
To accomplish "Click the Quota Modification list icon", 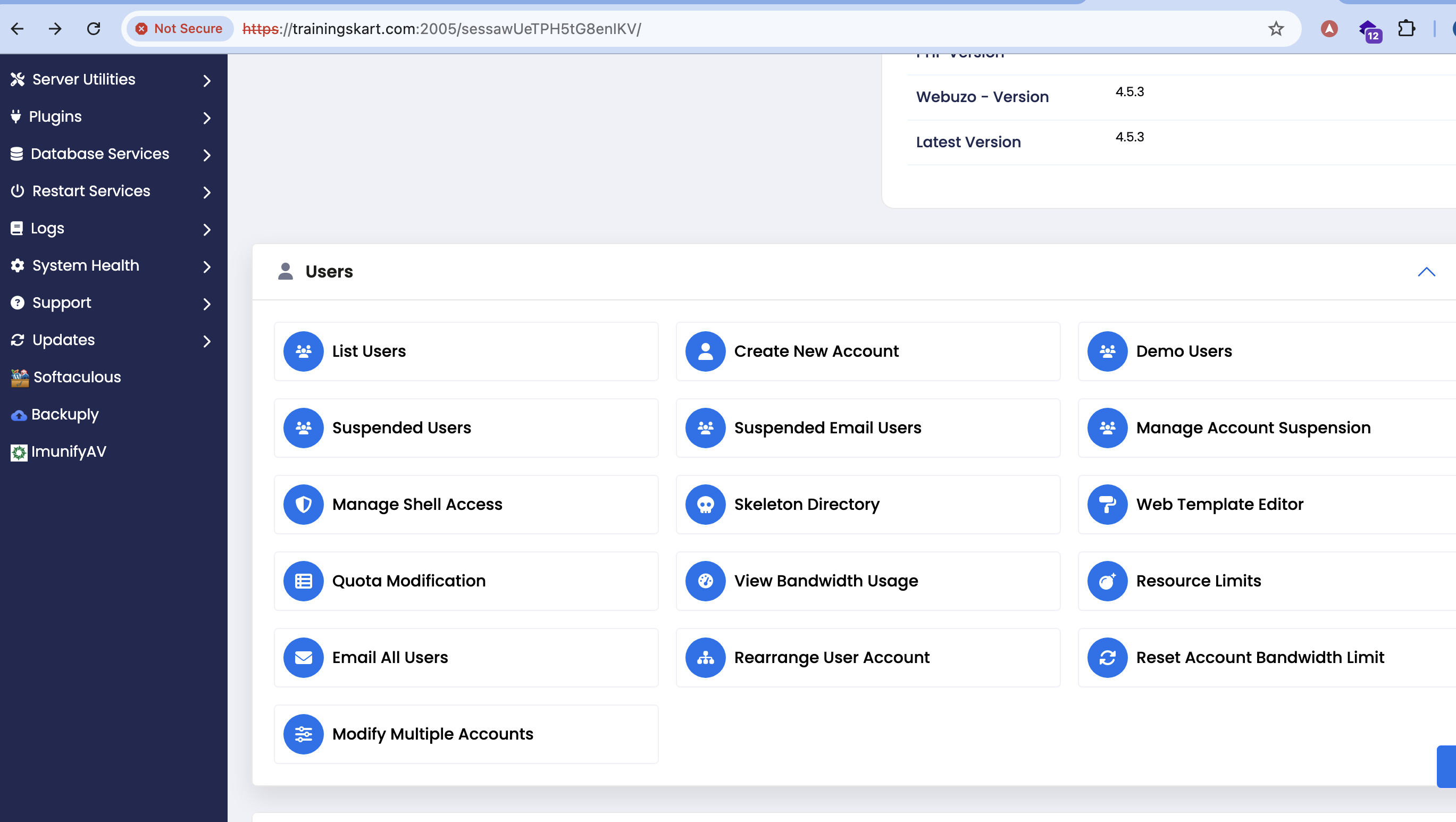I will click(304, 581).
